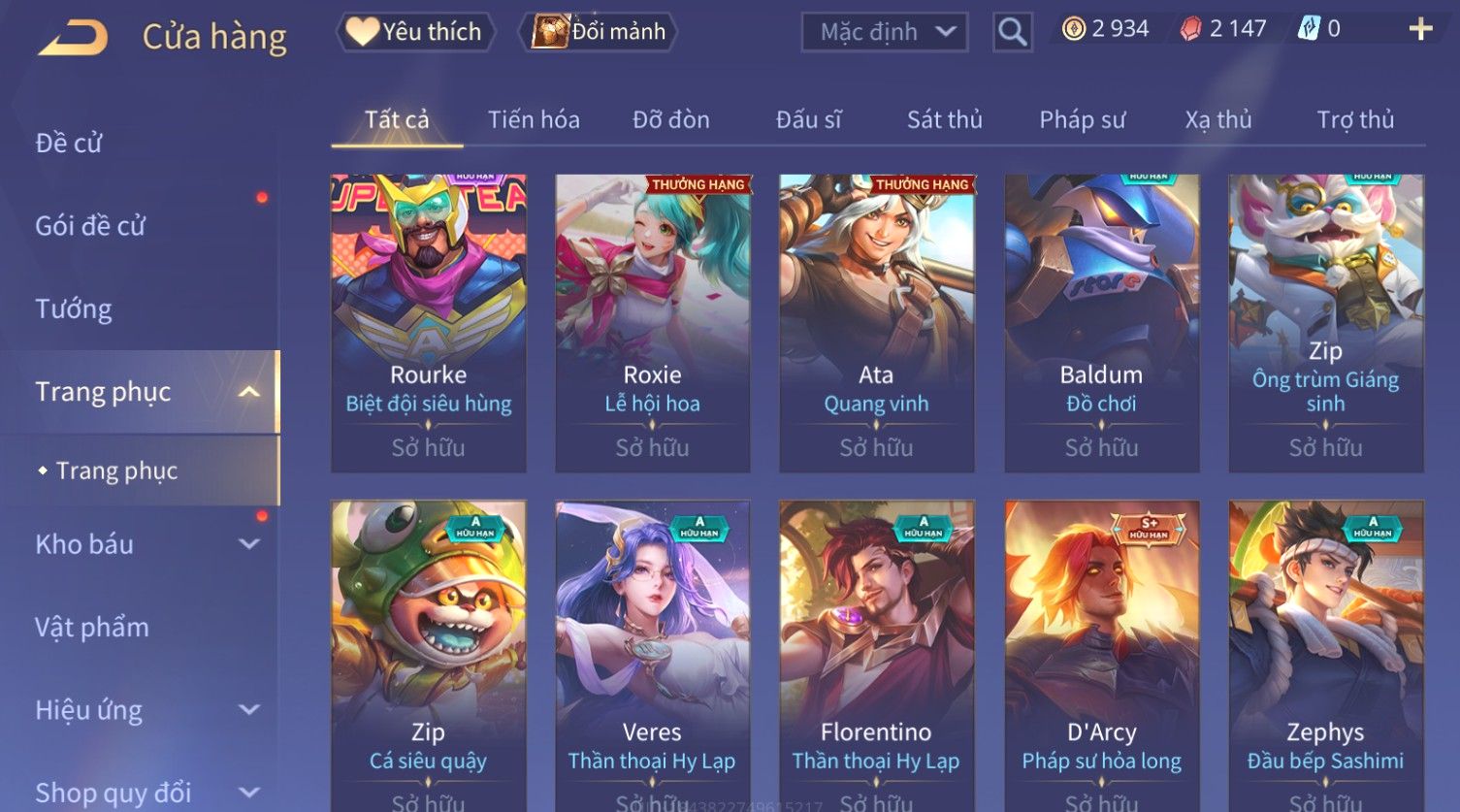Switch to the Pháp sư tab
The width and height of the screenshot is (1460, 812).
pyautogui.click(x=1082, y=119)
